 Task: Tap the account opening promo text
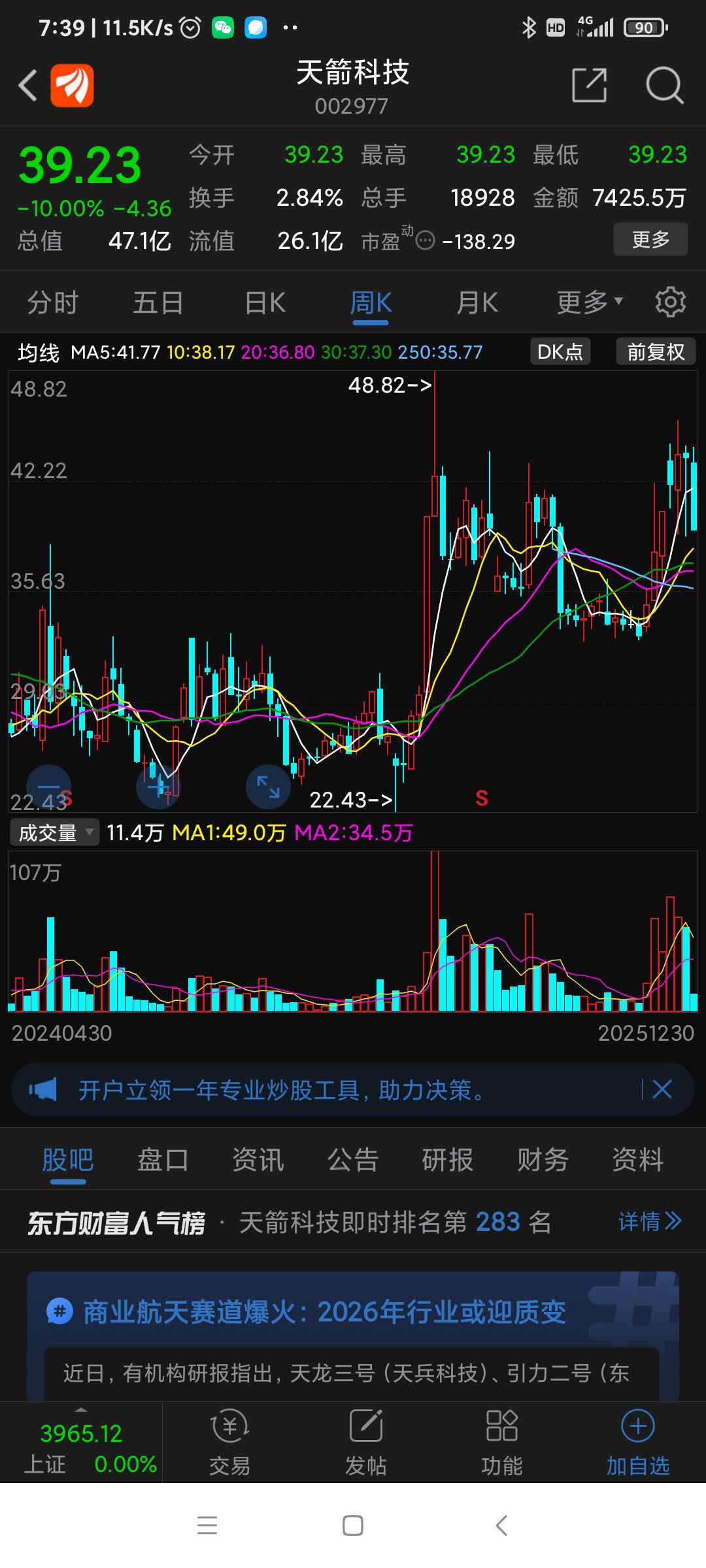283,1089
